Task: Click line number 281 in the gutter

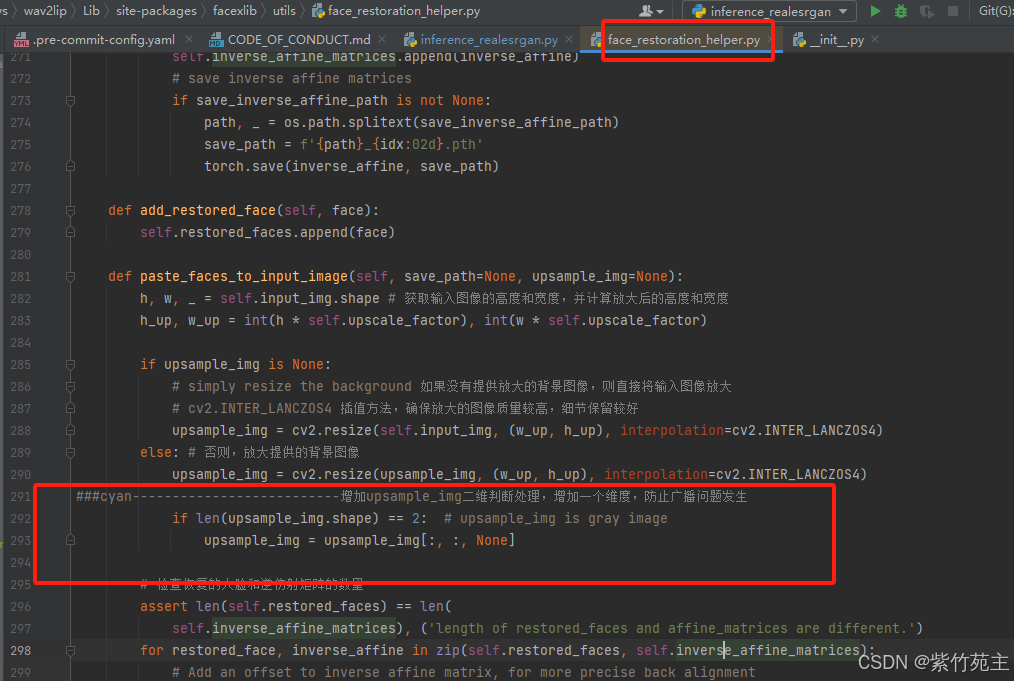Action: coord(21,276)
